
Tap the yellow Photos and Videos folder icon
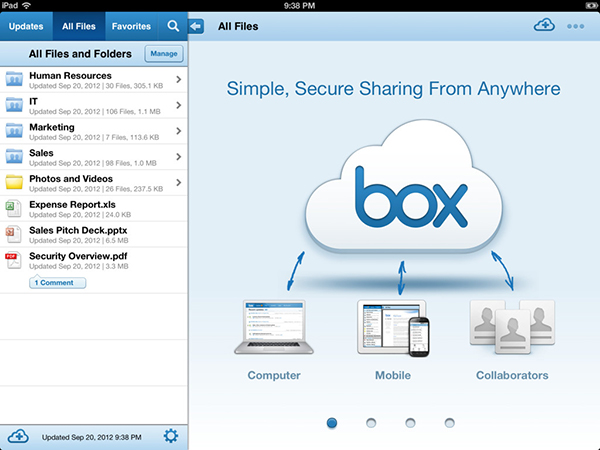click(x=14, y=182)
